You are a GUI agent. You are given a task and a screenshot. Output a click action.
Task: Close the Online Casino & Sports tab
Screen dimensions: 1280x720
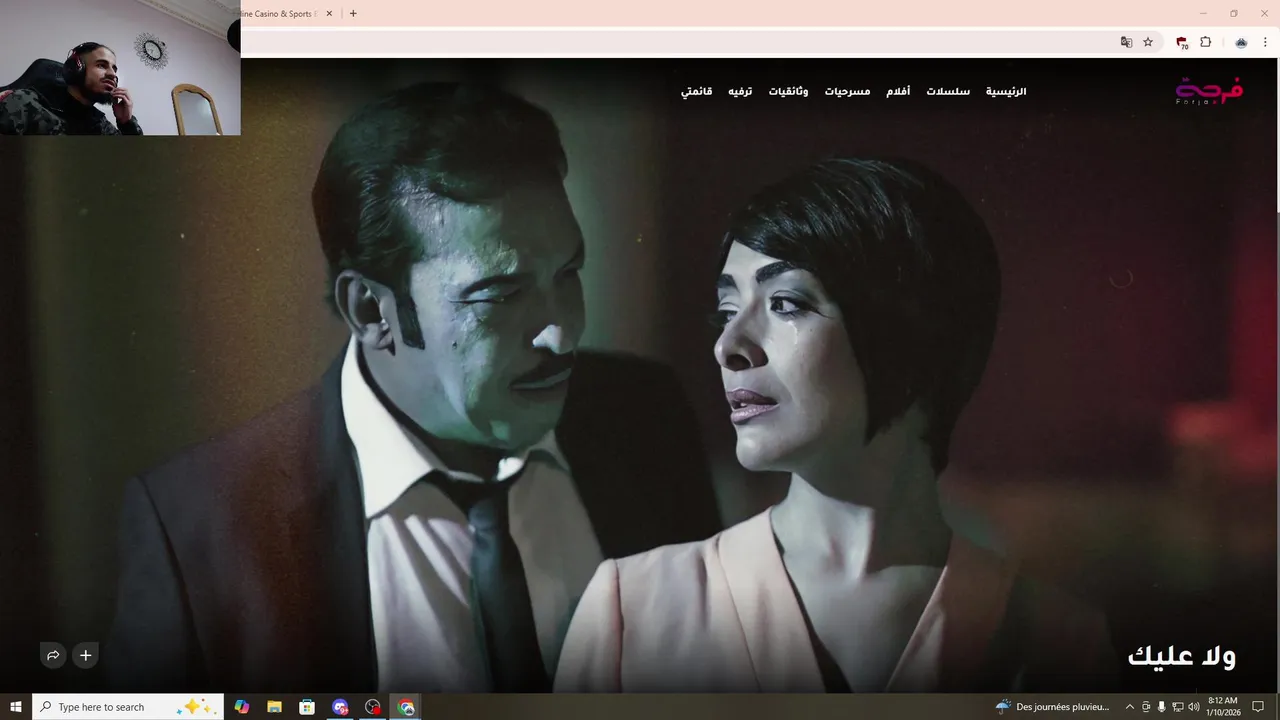click(x=329, y=14)
